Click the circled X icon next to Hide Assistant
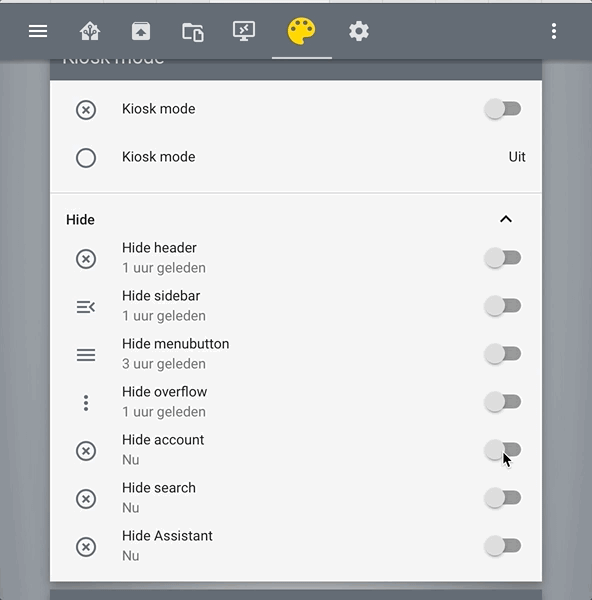The image size is (592, 600). 86,547
